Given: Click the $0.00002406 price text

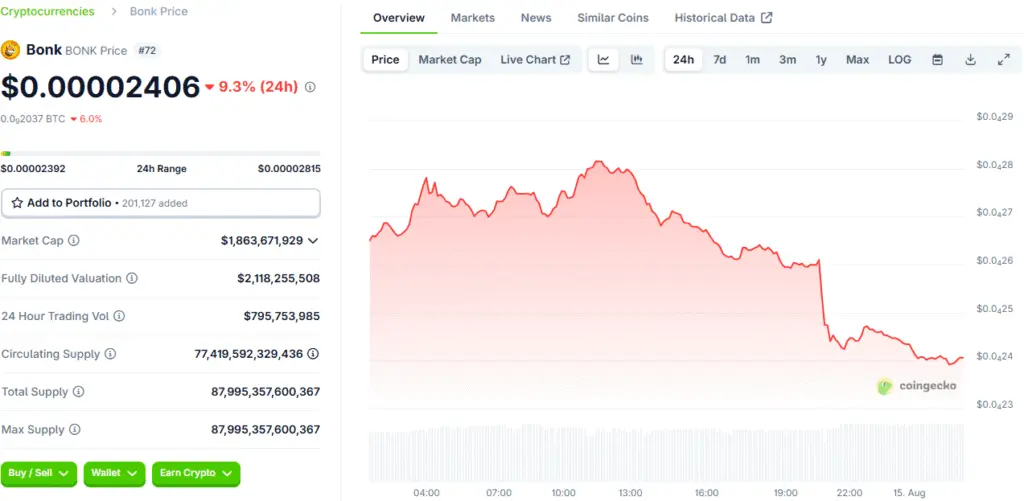Looking at the screenshot, I should tap(101, 87).
